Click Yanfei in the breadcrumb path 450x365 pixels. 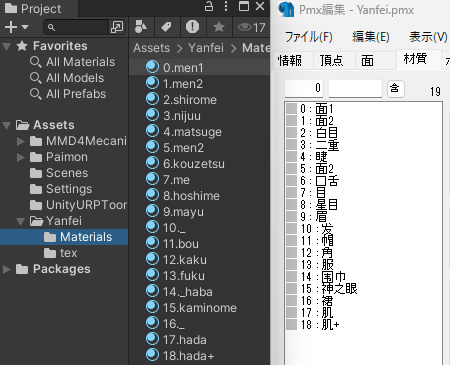pos(206,48)
